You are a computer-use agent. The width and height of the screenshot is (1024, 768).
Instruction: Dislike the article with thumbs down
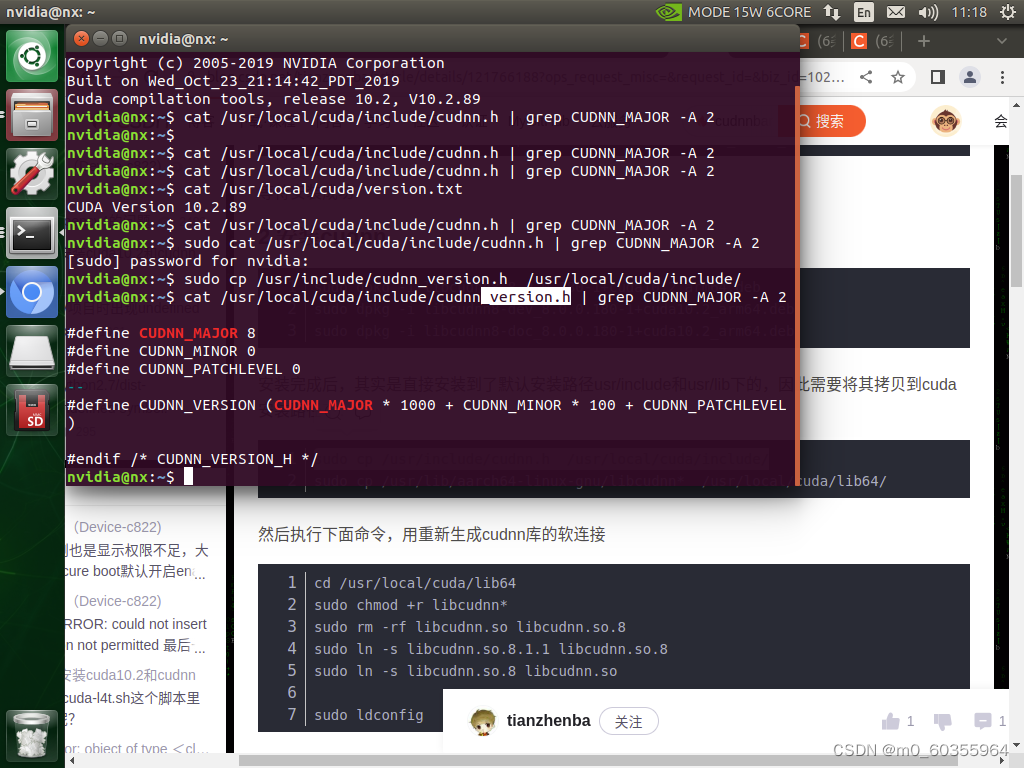click(x=942, y=722)
